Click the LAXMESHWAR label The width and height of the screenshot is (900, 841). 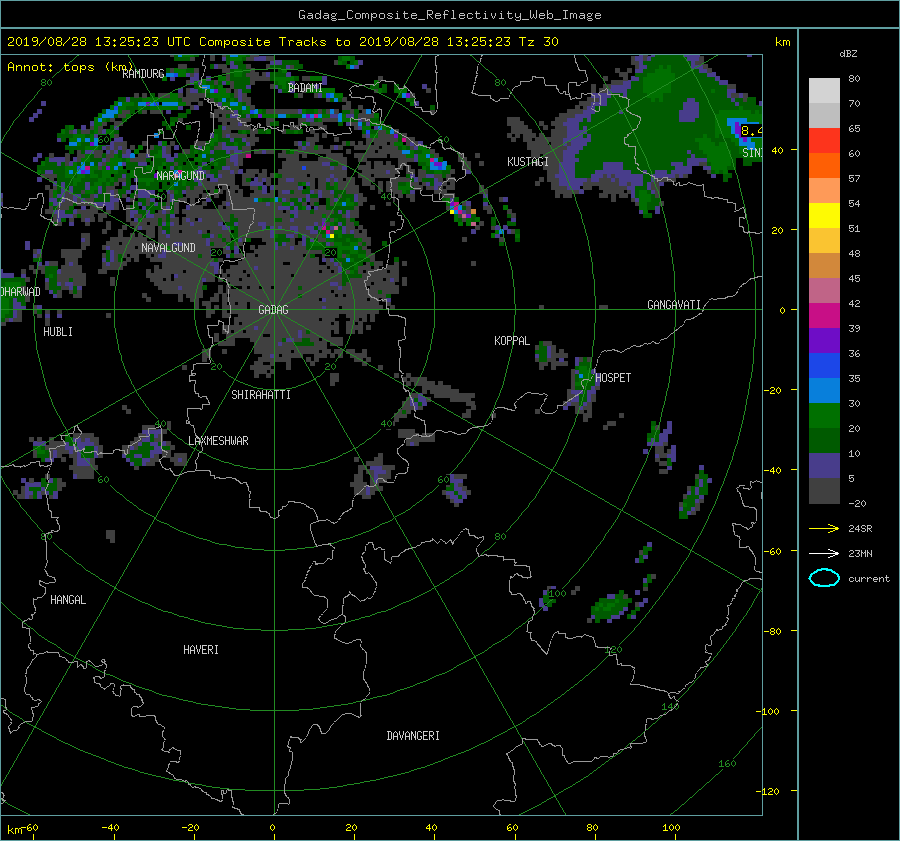pos(218,441)
